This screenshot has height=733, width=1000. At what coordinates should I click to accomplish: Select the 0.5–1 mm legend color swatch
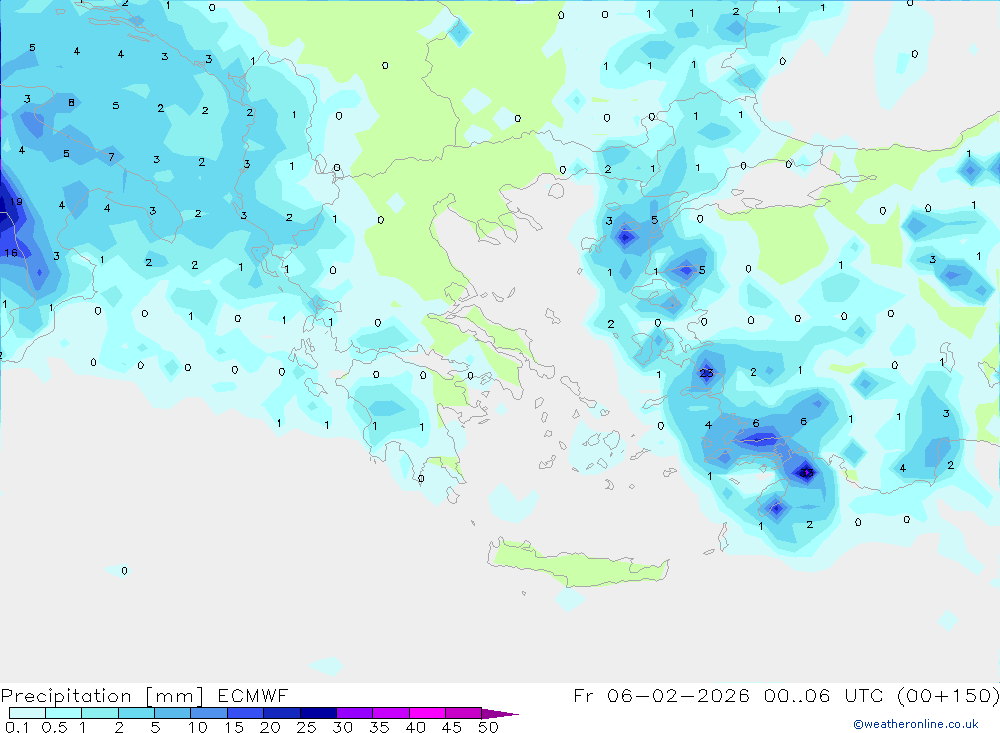[x=63, y=713]
